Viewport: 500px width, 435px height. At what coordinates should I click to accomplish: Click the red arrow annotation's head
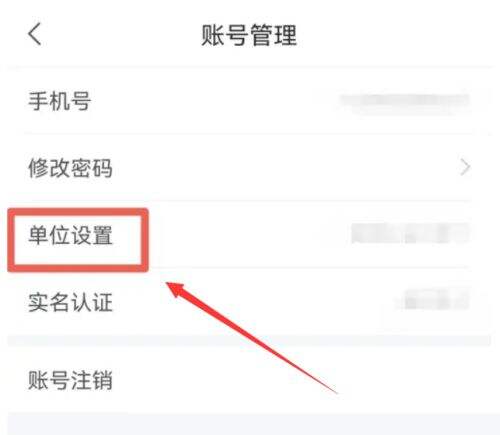(x=176, y=289)
